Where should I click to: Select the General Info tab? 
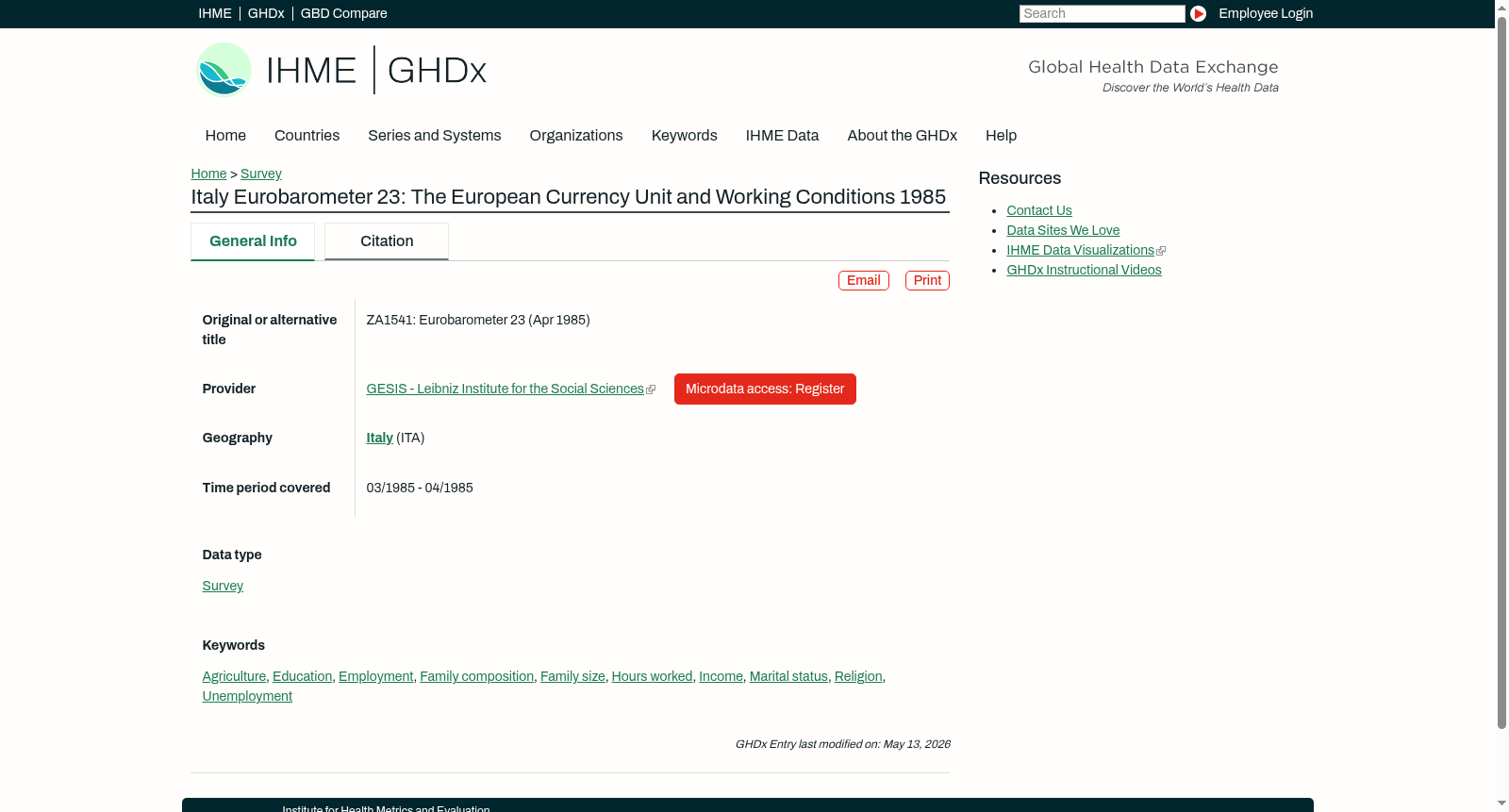253,241
